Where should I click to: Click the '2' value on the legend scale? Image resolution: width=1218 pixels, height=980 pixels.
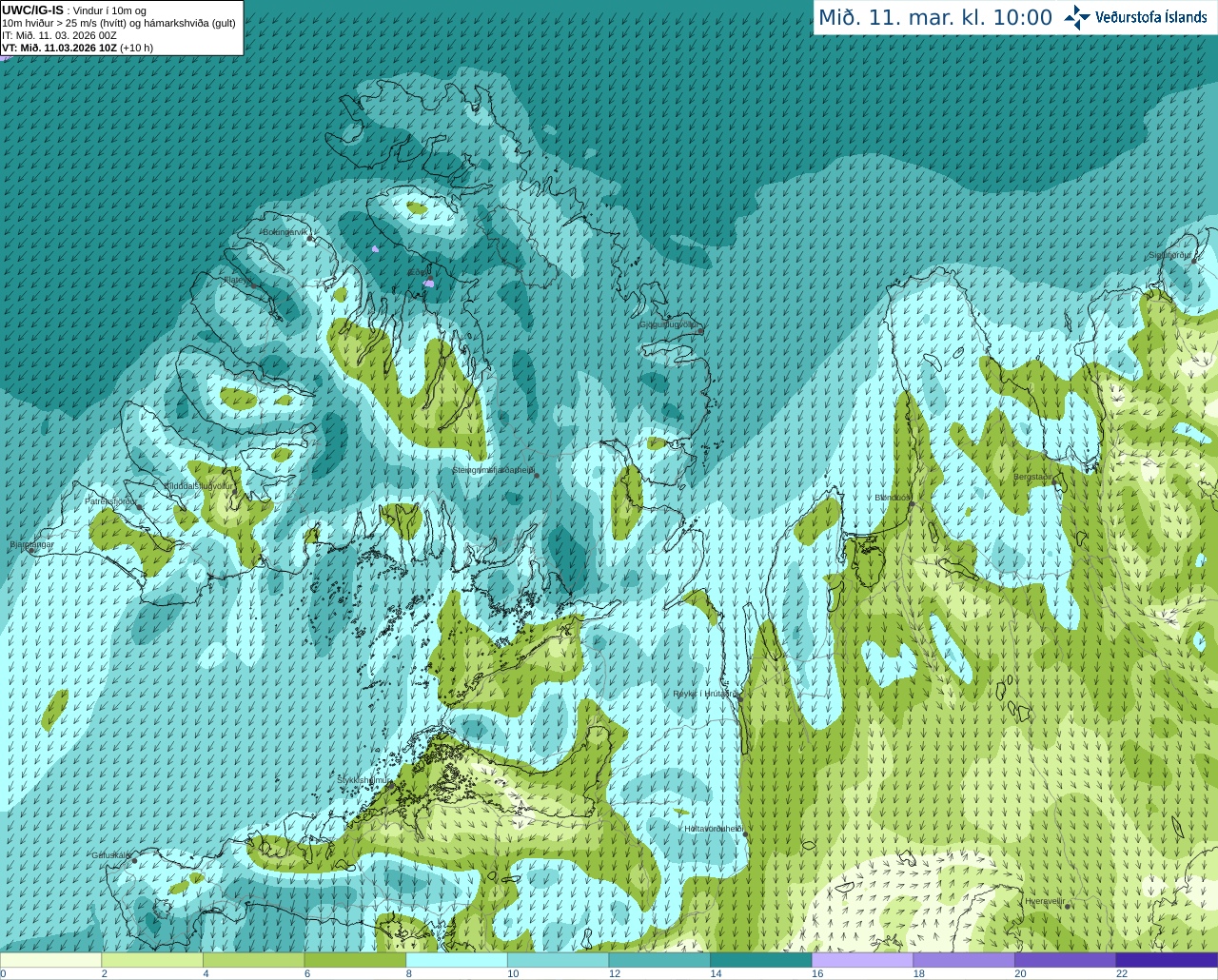coord(104,973)
